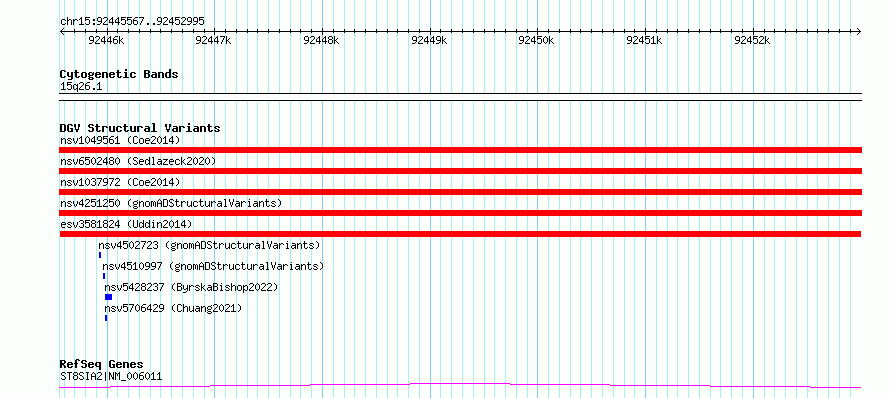Screen dimensions: 890x398
Task: Open variant nsv4502723 (gnomADStructuralVariants) label
Action: point(209,245)
